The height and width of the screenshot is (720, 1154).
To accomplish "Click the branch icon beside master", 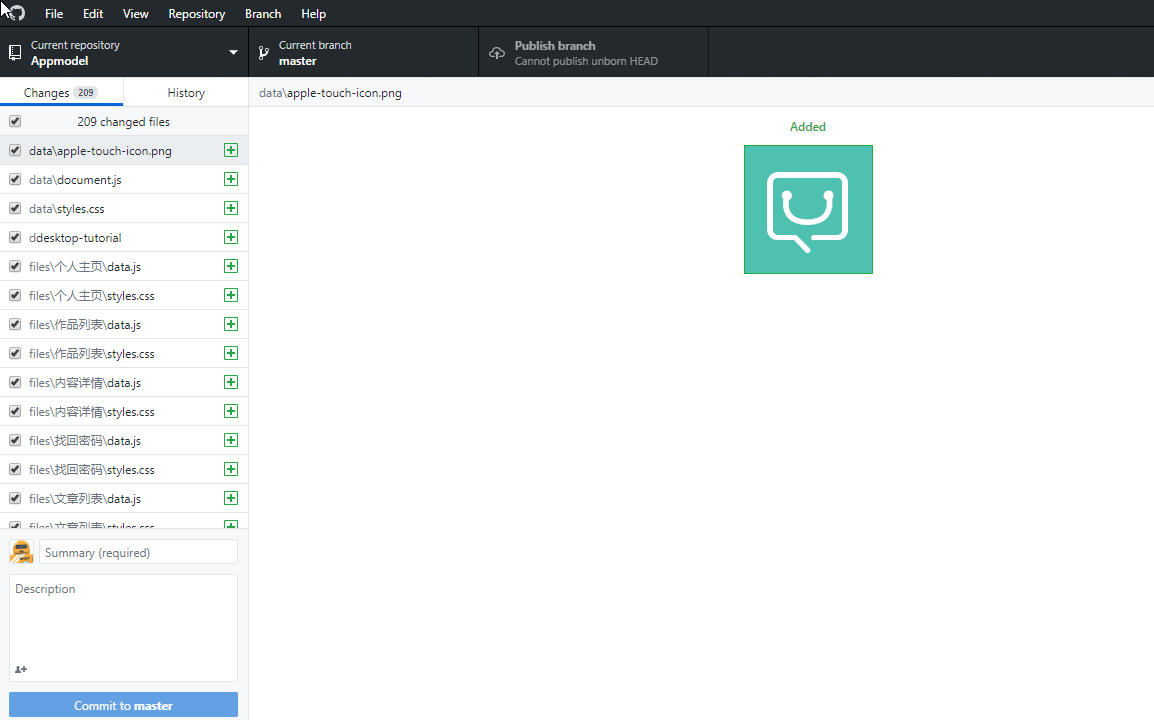I will [x=263, y=52].
